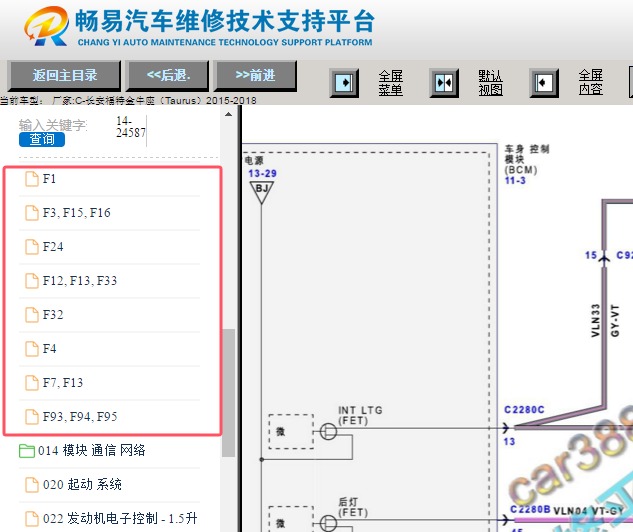Select the 默认视图 label
The width and height of the screenshot is (633, 532).
point(490,83)
